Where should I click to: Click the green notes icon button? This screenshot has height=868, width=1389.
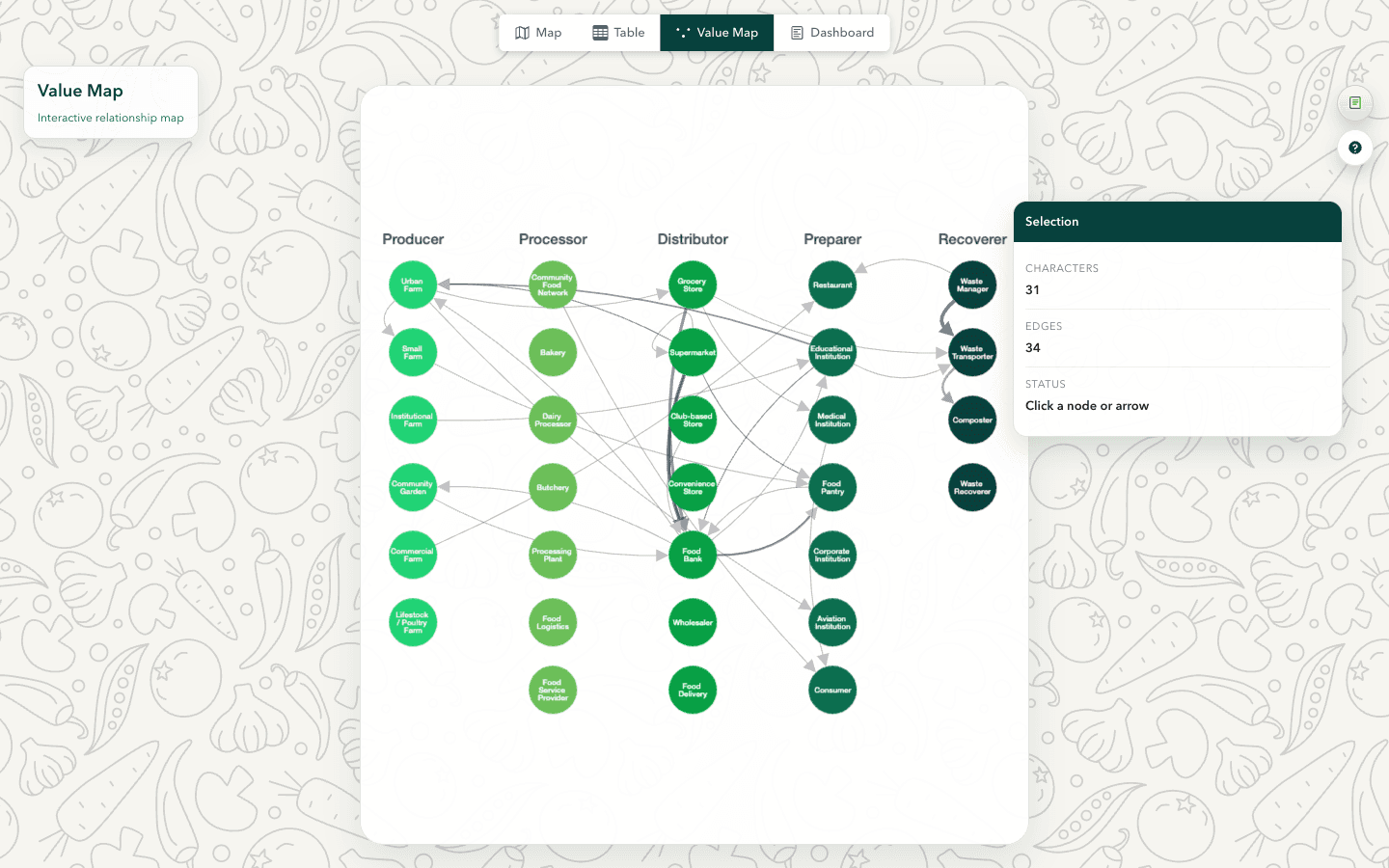tap(1355, 102)
